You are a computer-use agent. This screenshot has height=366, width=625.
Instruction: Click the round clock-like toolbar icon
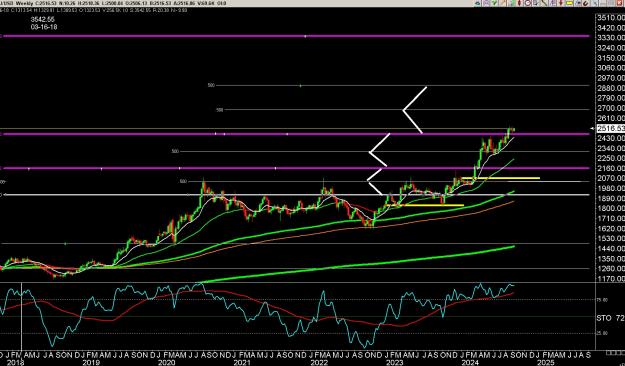[528, 3]
